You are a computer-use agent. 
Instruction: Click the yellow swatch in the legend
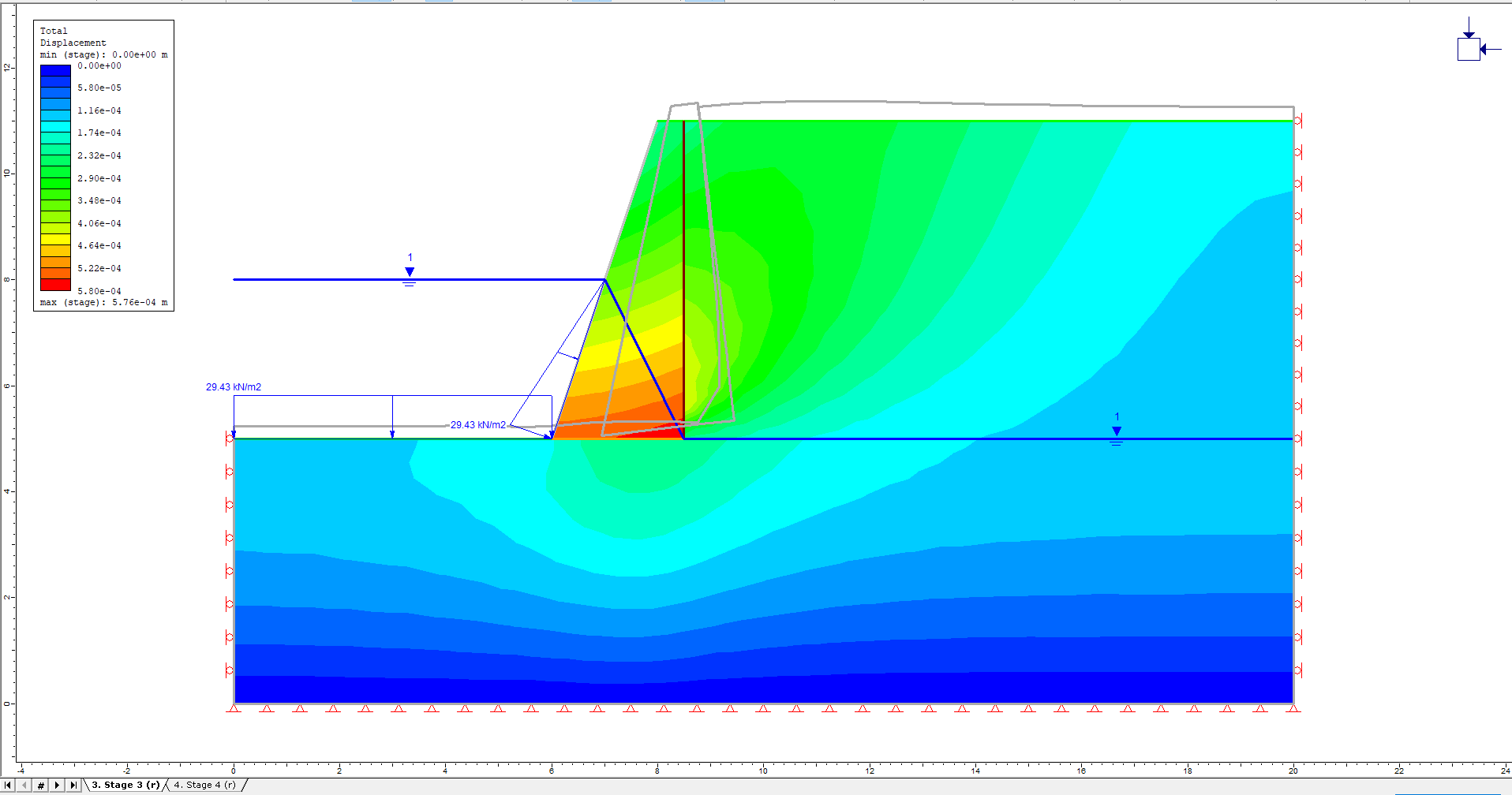55,239
